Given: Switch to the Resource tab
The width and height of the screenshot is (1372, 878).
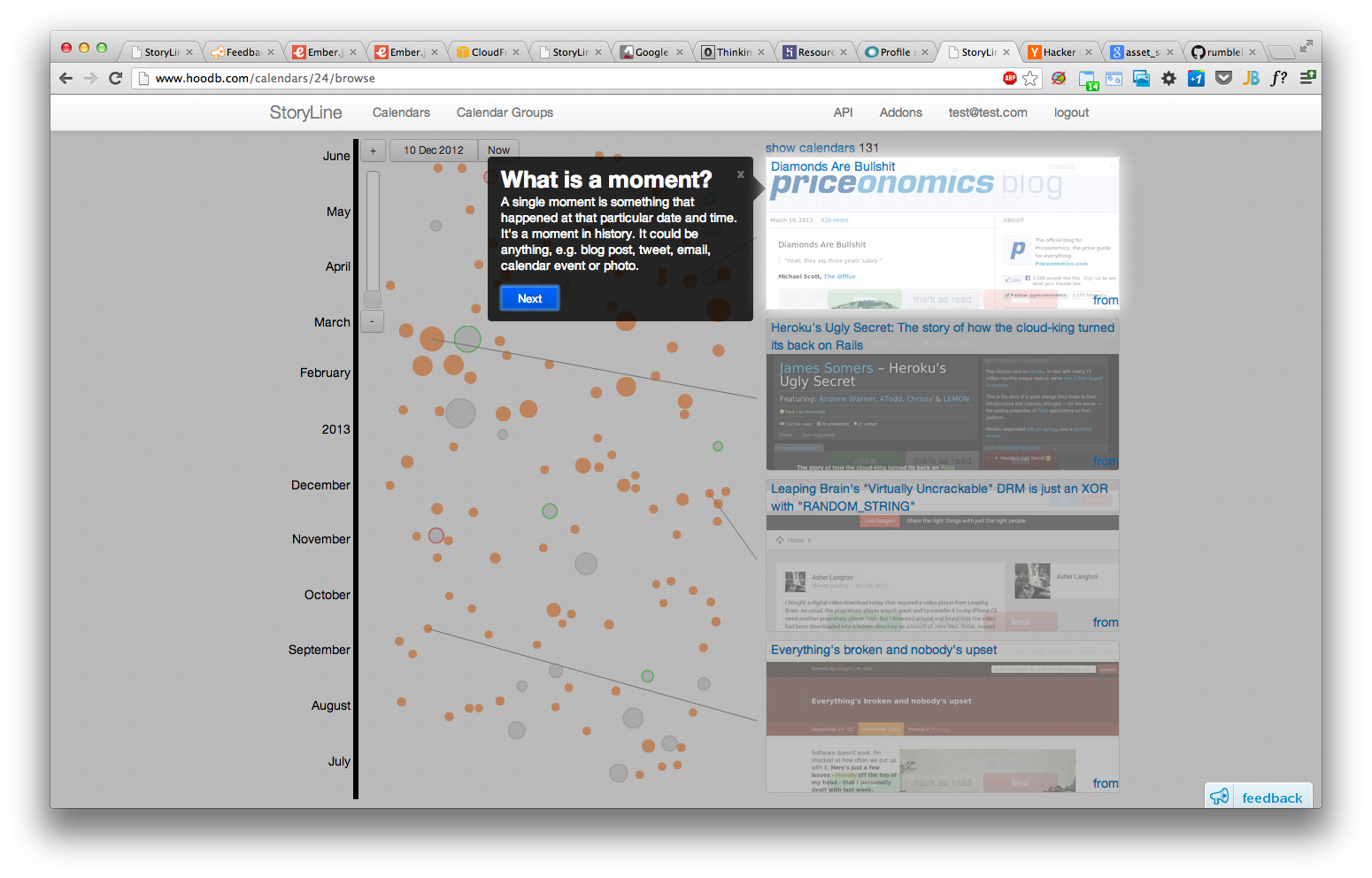Looking at the screenshot, I should (x=815, y=52).
